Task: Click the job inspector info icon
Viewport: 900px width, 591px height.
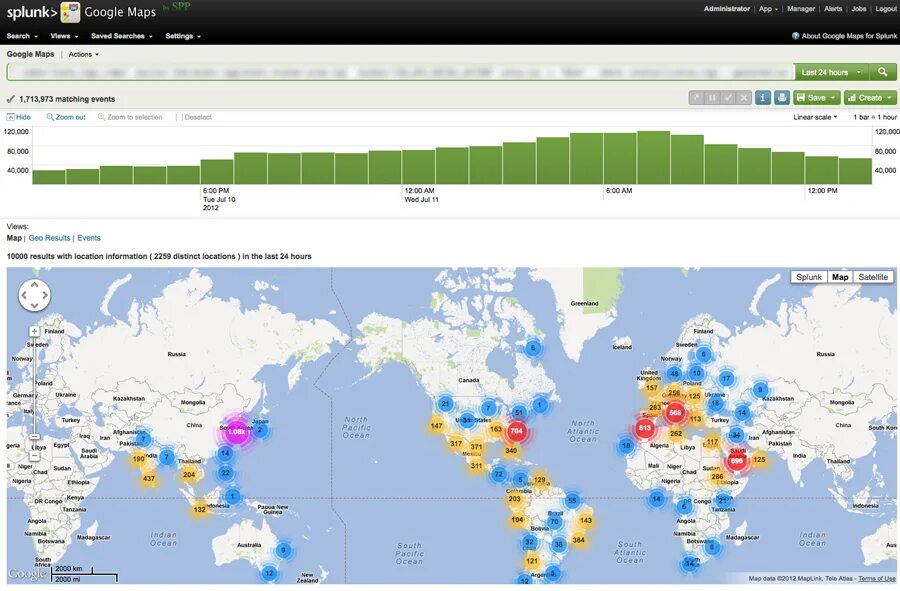Action: (x=762, y=98)
